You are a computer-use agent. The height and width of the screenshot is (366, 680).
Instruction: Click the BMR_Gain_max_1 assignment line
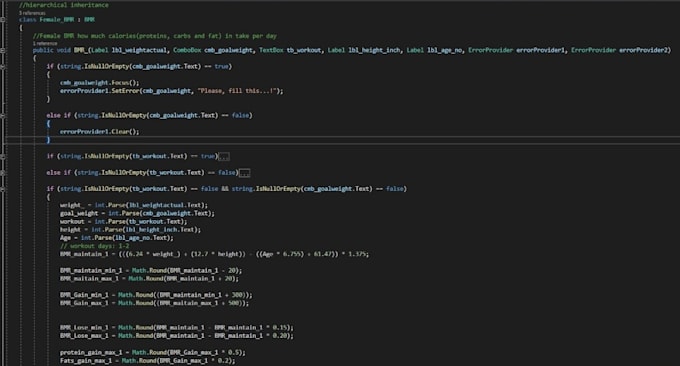coord(154,304)
